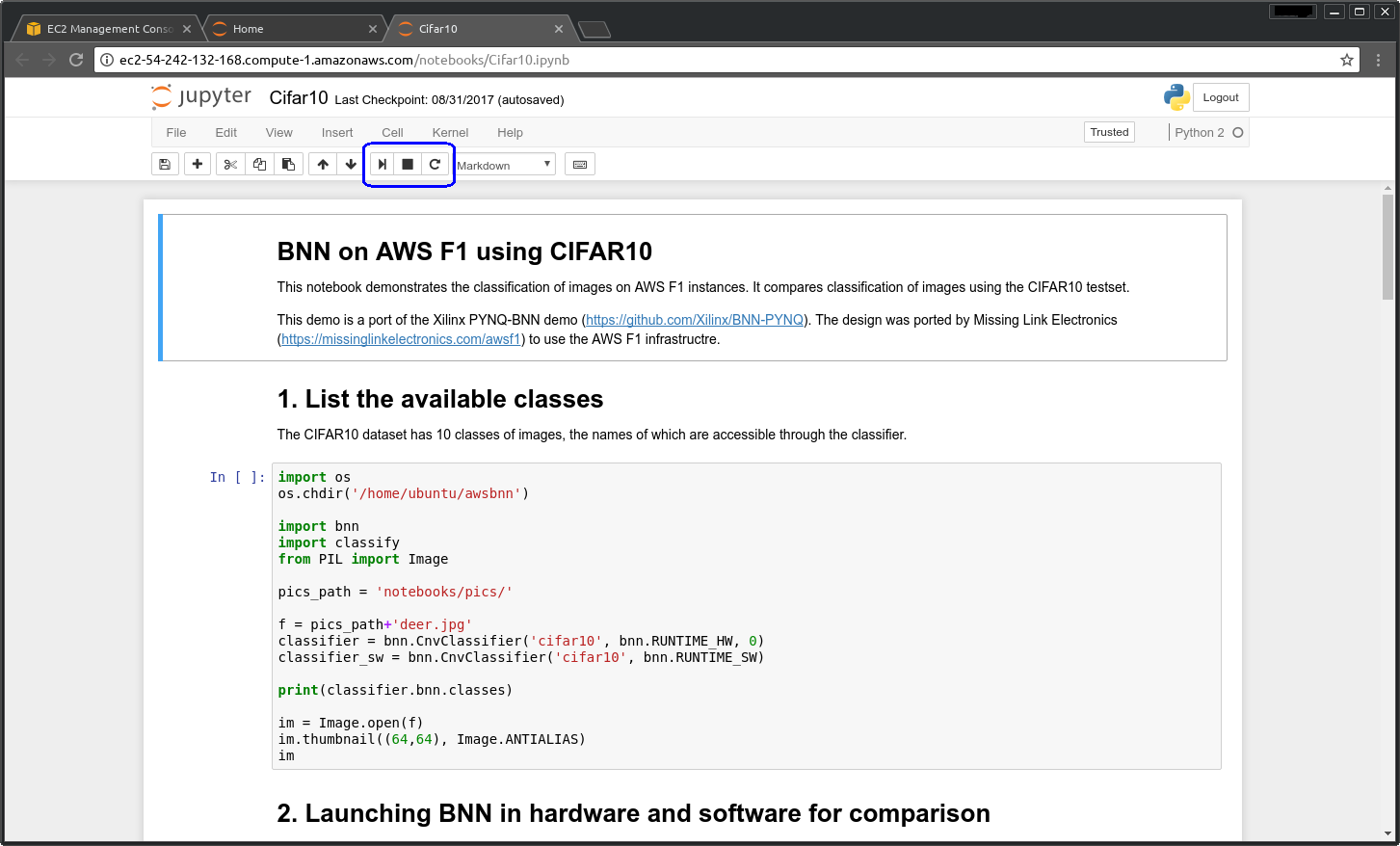Image resolution: width=1400 pixels, height=846 pixels.
Task: Cut the selected cell with the scissors icon
Action: [230, 165]
